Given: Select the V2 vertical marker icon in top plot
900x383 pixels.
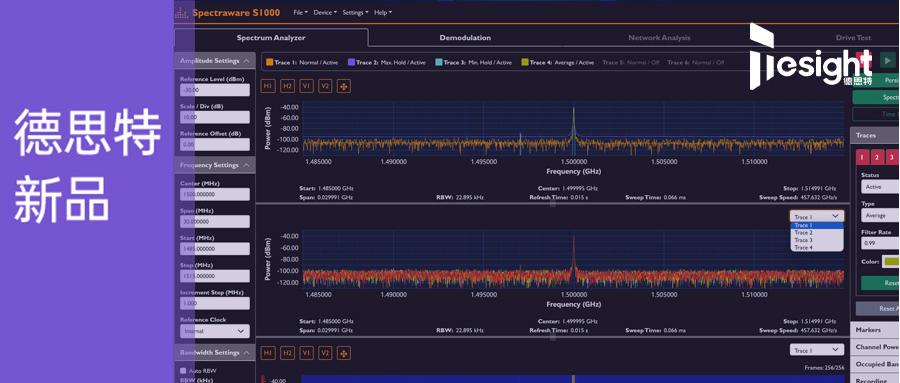Looking at the screenshot, I should click(x=325, y=86).
